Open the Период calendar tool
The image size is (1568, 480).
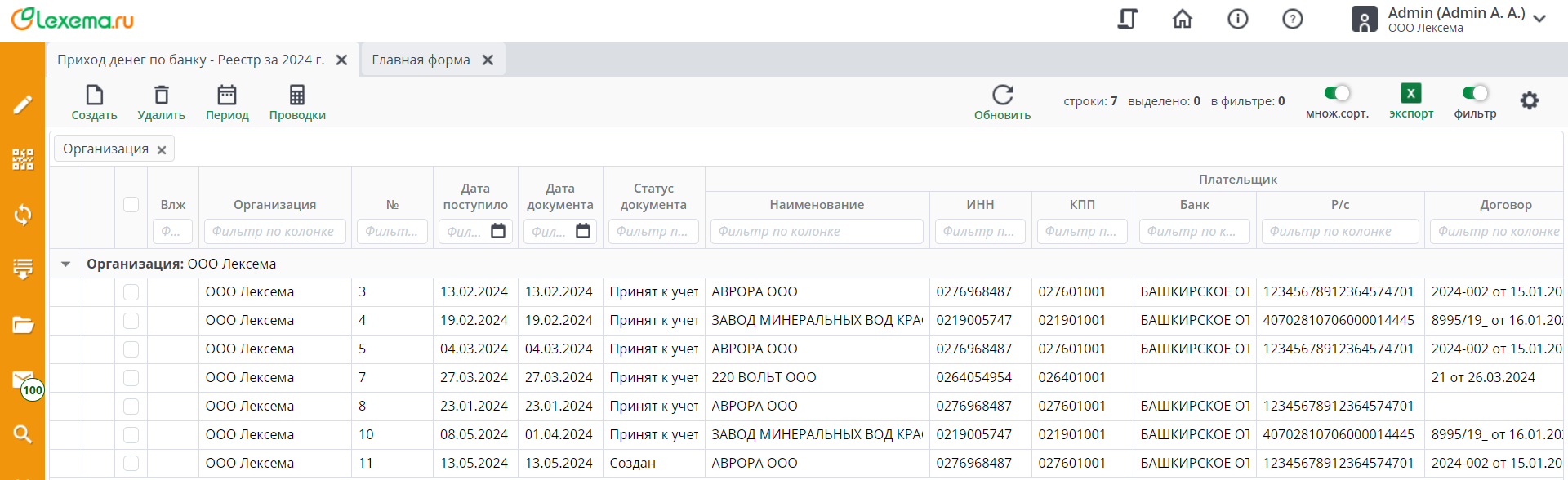227,96
